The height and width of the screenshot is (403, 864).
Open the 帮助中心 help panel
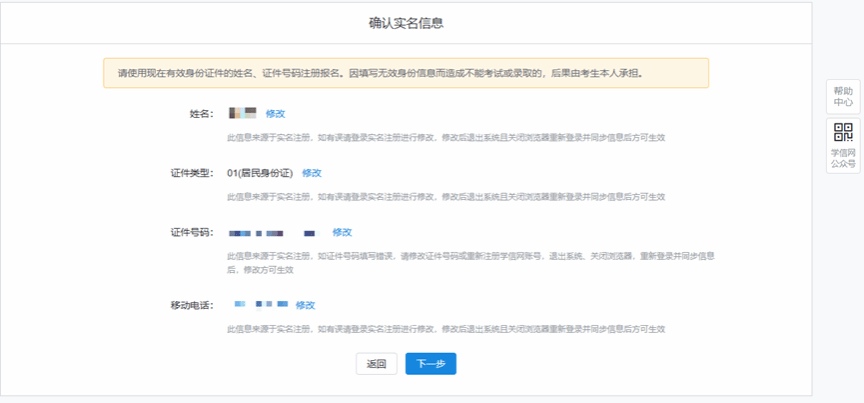(843, 96)
